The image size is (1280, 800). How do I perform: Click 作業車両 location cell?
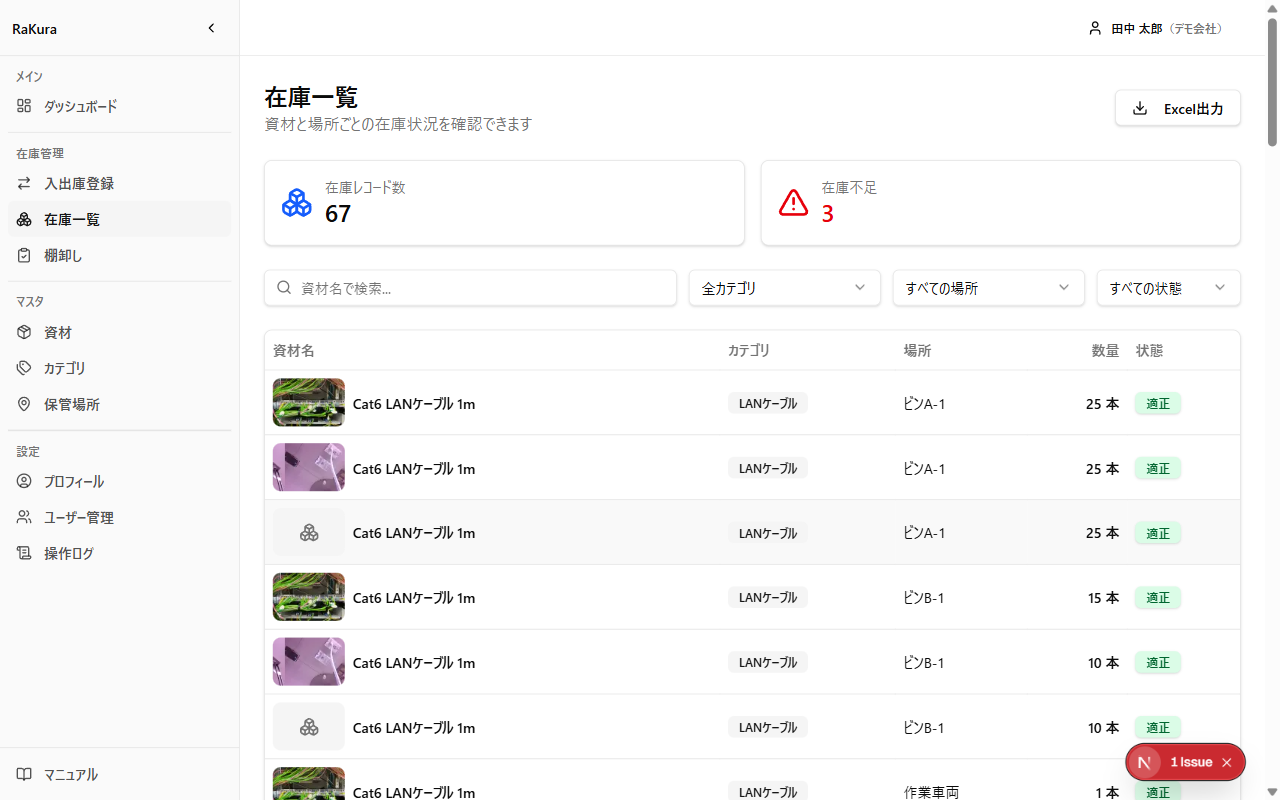click(x=931, y=792)
